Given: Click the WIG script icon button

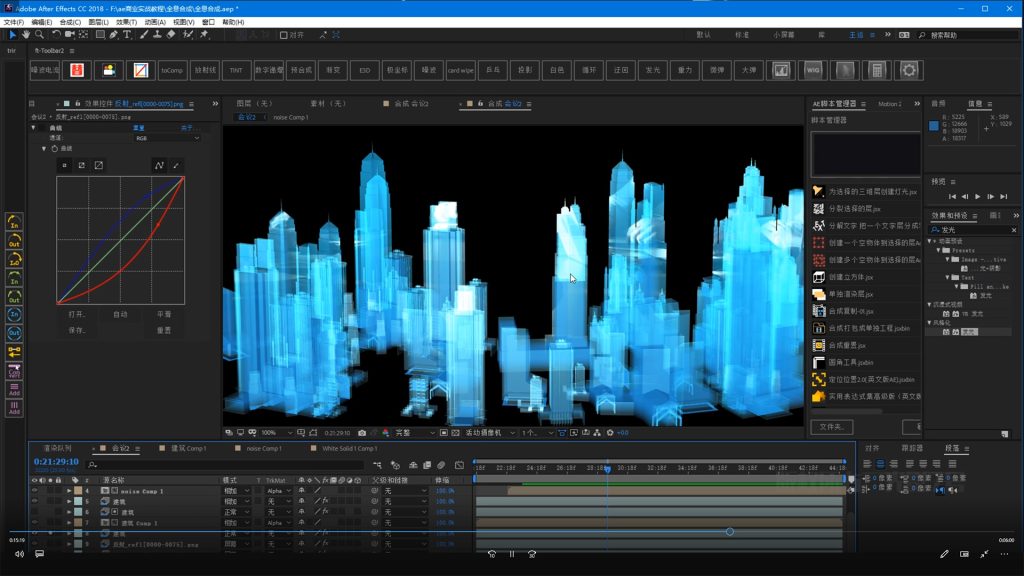Looking at the screenshot, I should point(813,71).
